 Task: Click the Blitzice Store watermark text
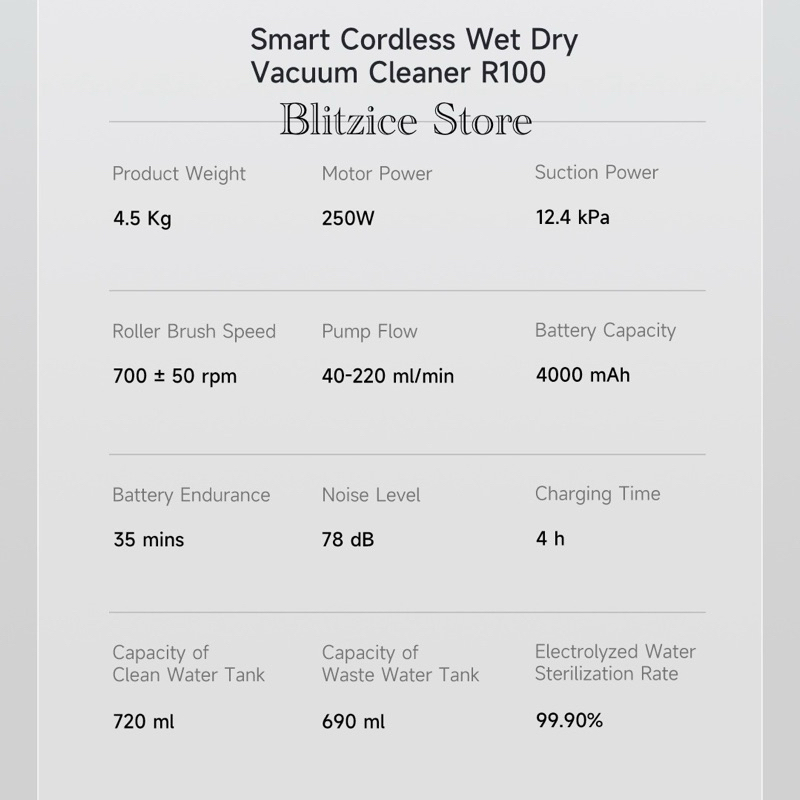coord(406,120)
